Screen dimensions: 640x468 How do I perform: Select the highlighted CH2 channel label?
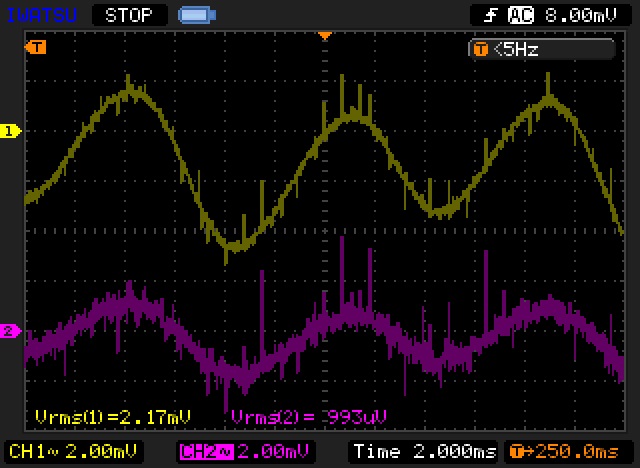point(207,452)
